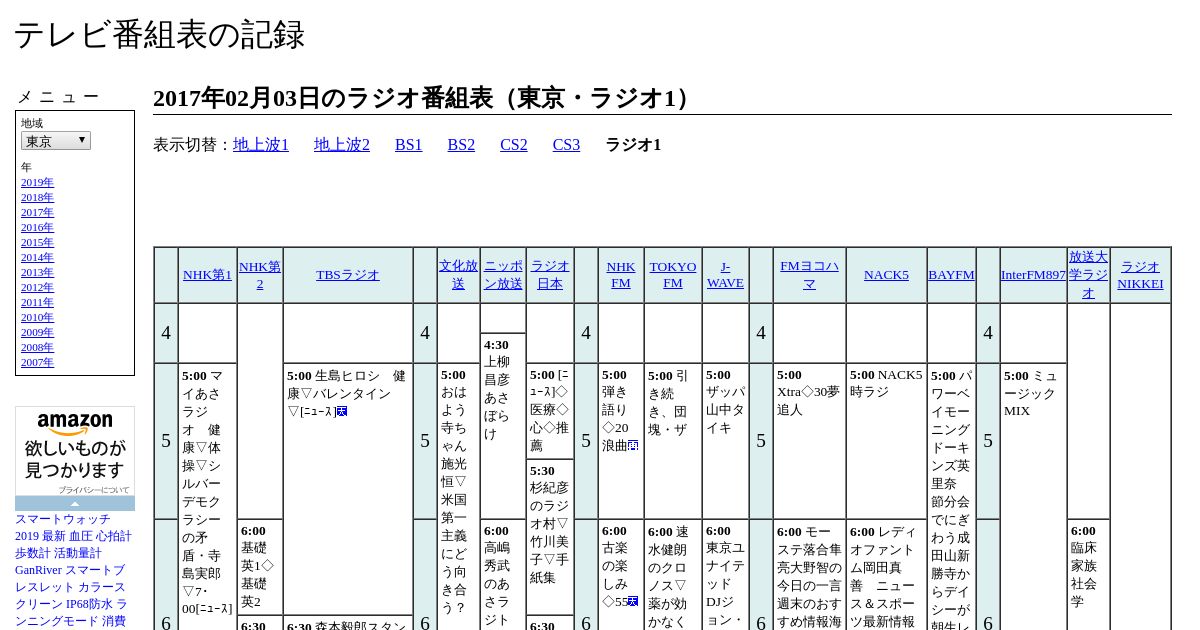Open the 2012年 year link
The width and height of the screenshot is (1200, 630).
[37, 287]
